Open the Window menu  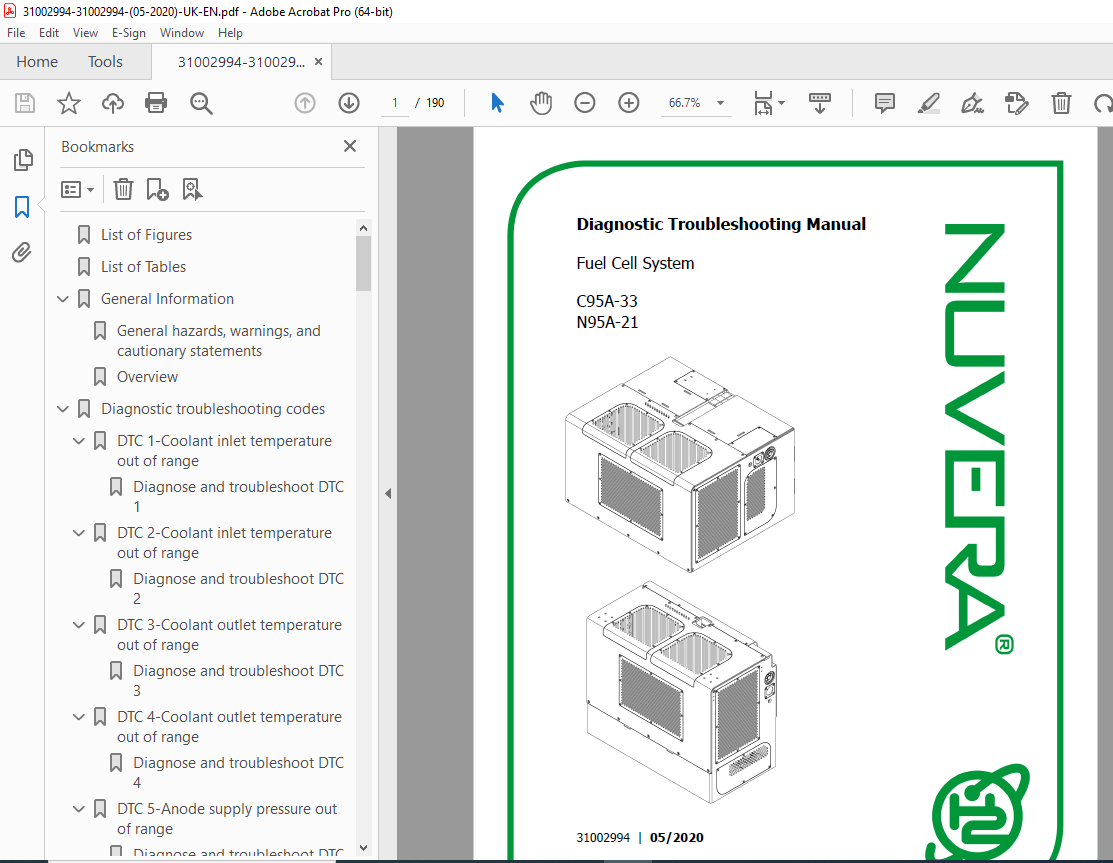[182, 33]
